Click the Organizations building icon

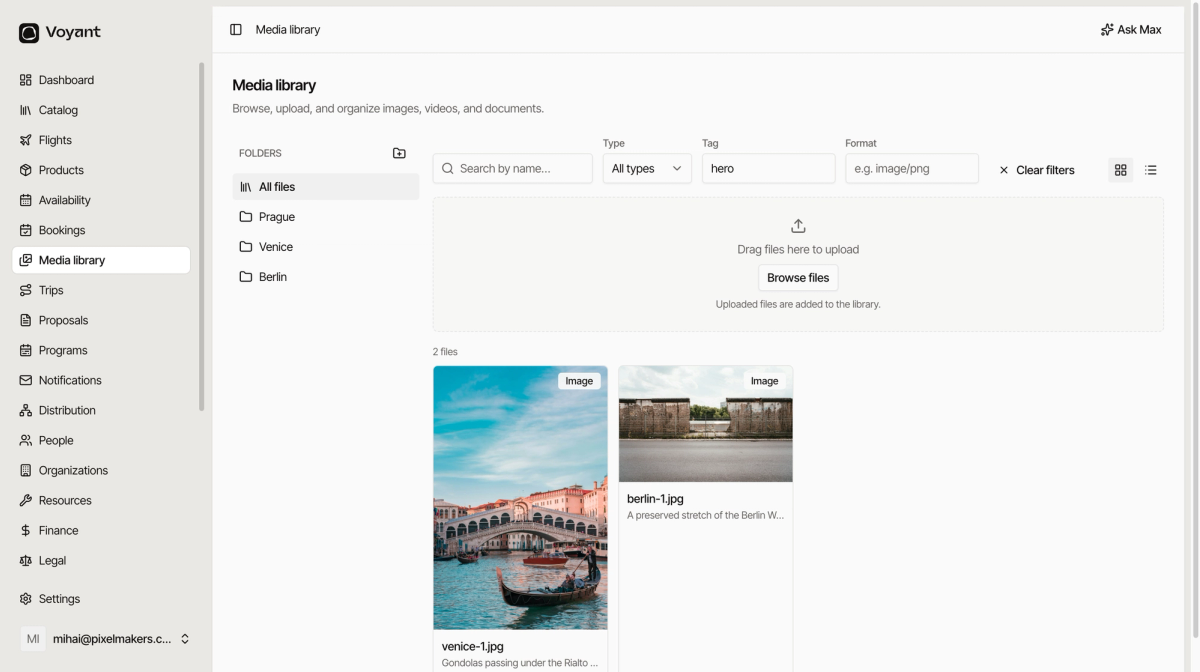(x=26, y=470)
